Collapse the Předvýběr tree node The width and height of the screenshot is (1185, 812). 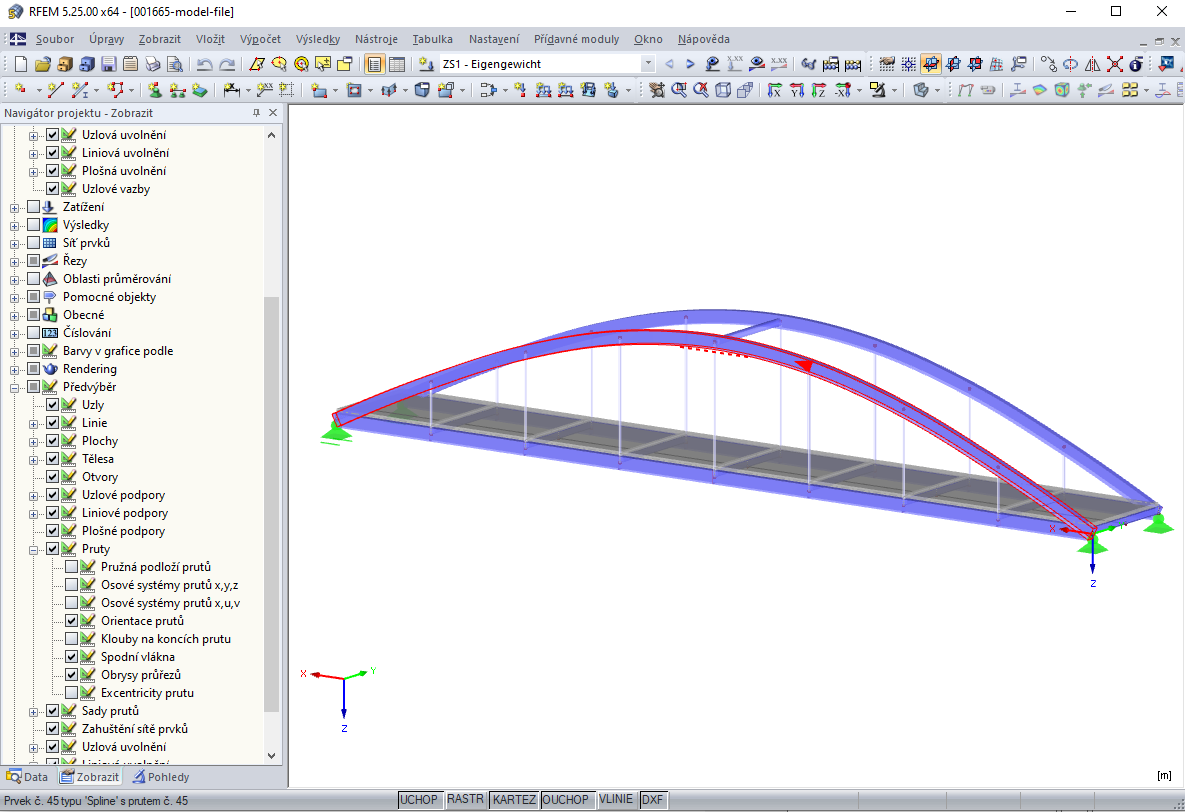[x=14, y=388]
